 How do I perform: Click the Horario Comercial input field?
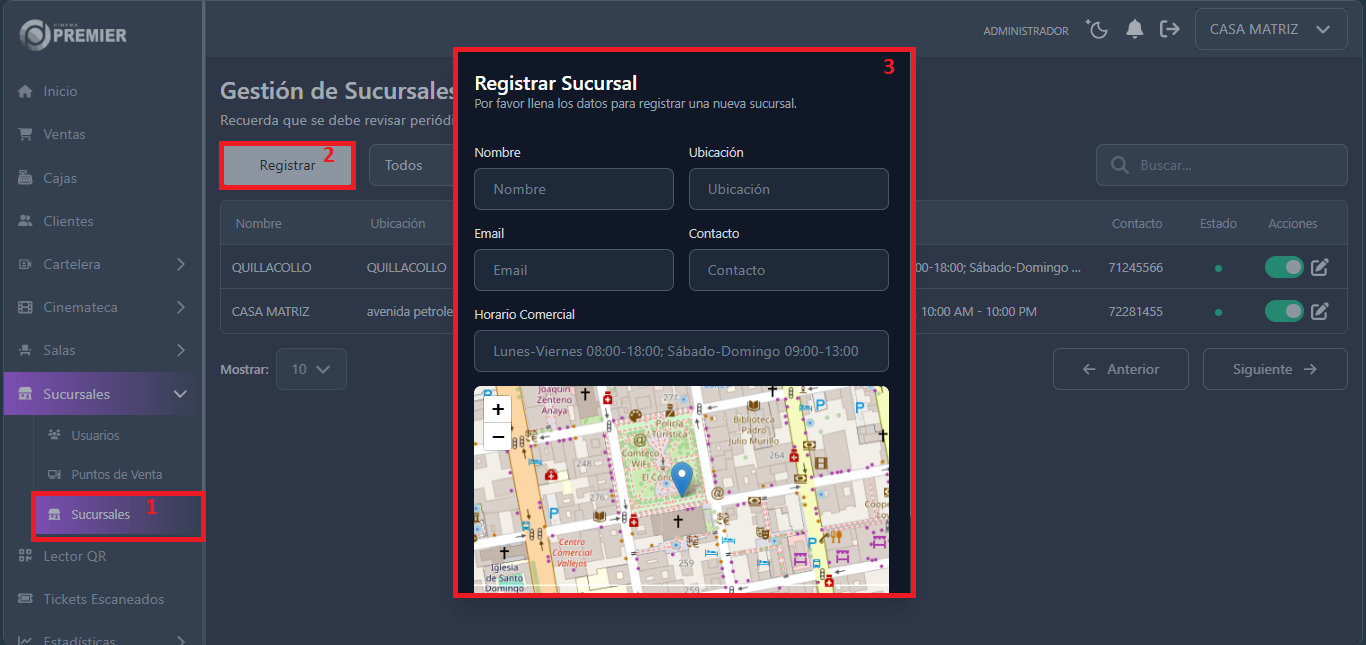pyautogui.click(x=681, y=351)
